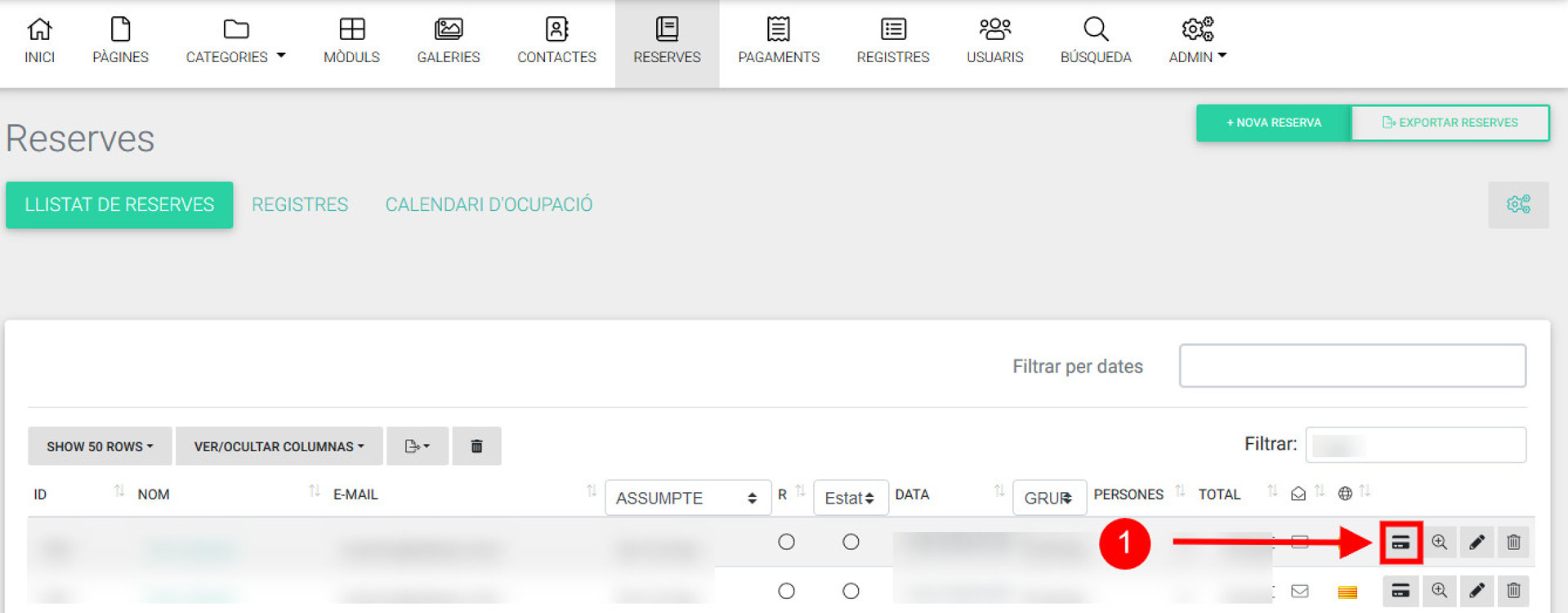The width and height of the screenshot is (1568, 613).
Task: Open the Galeries section icon
Action: [x=448, y=41]
